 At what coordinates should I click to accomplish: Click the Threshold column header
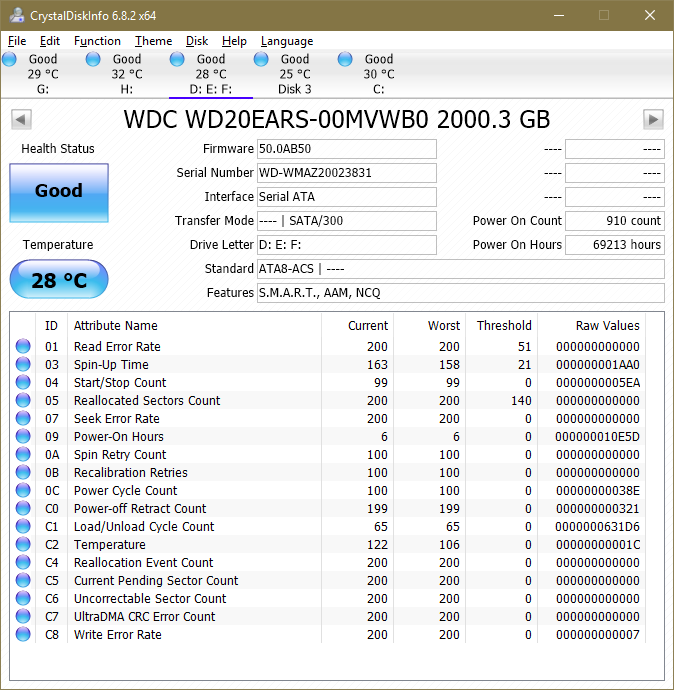click(x=504, y=326)
